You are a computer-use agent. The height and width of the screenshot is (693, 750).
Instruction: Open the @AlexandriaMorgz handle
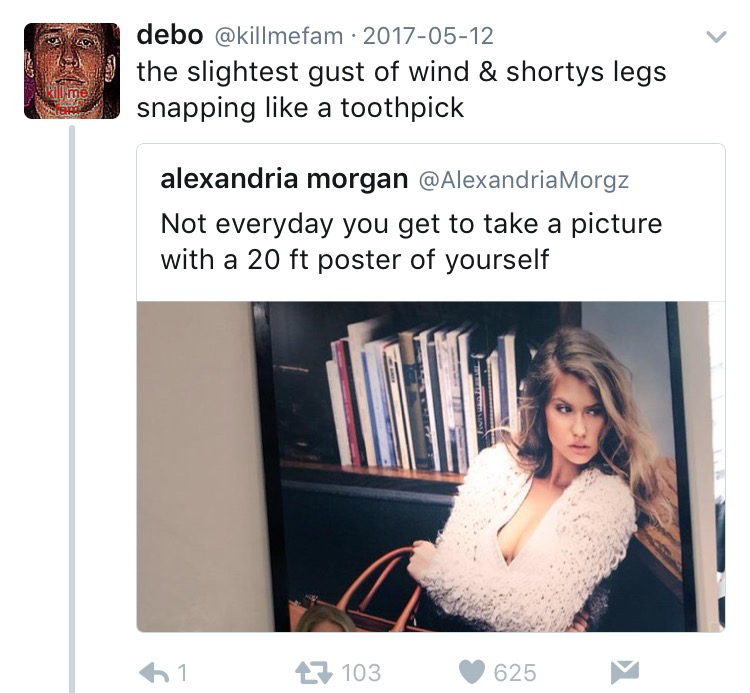tap(522, 180)
